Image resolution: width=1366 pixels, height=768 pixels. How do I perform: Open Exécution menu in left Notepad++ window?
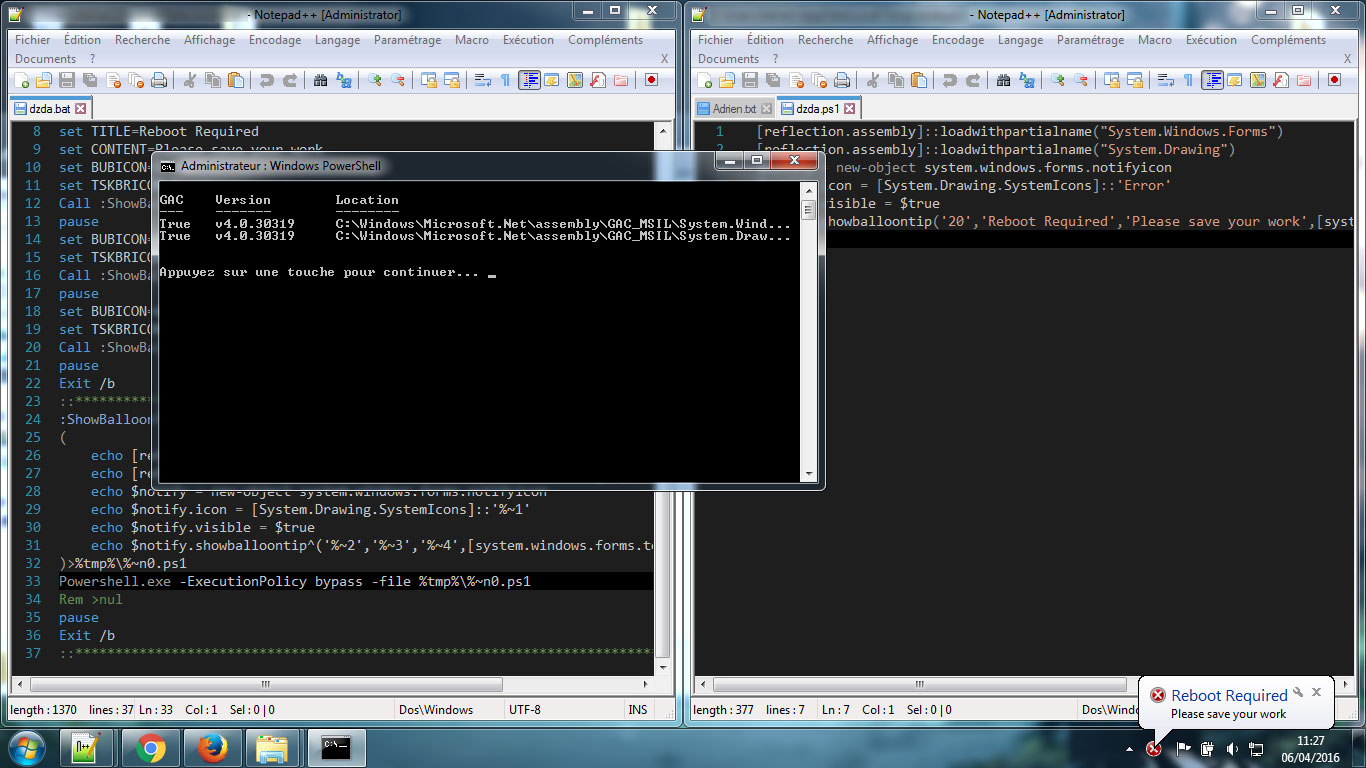(x=528, y=40)
